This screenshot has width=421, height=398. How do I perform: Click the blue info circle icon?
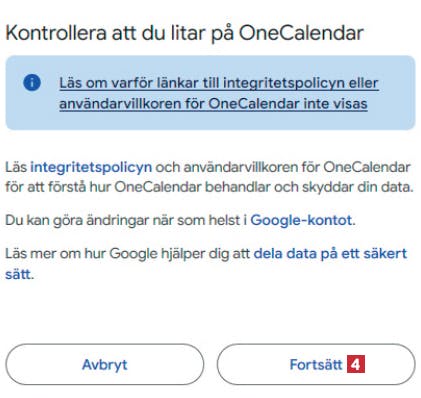coord(32,83)
